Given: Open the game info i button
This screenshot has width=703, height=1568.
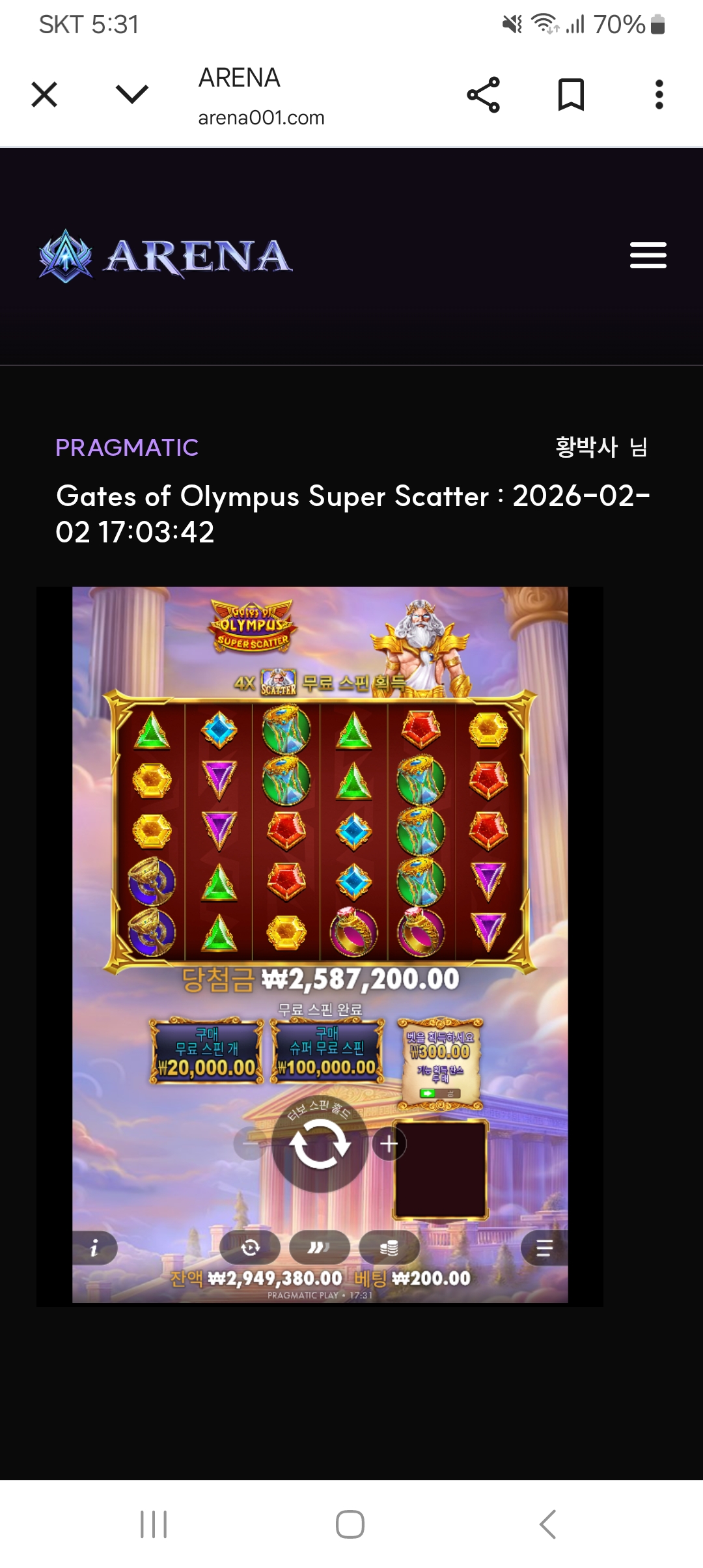Looking at the screenshot, I should (94, 1248).
